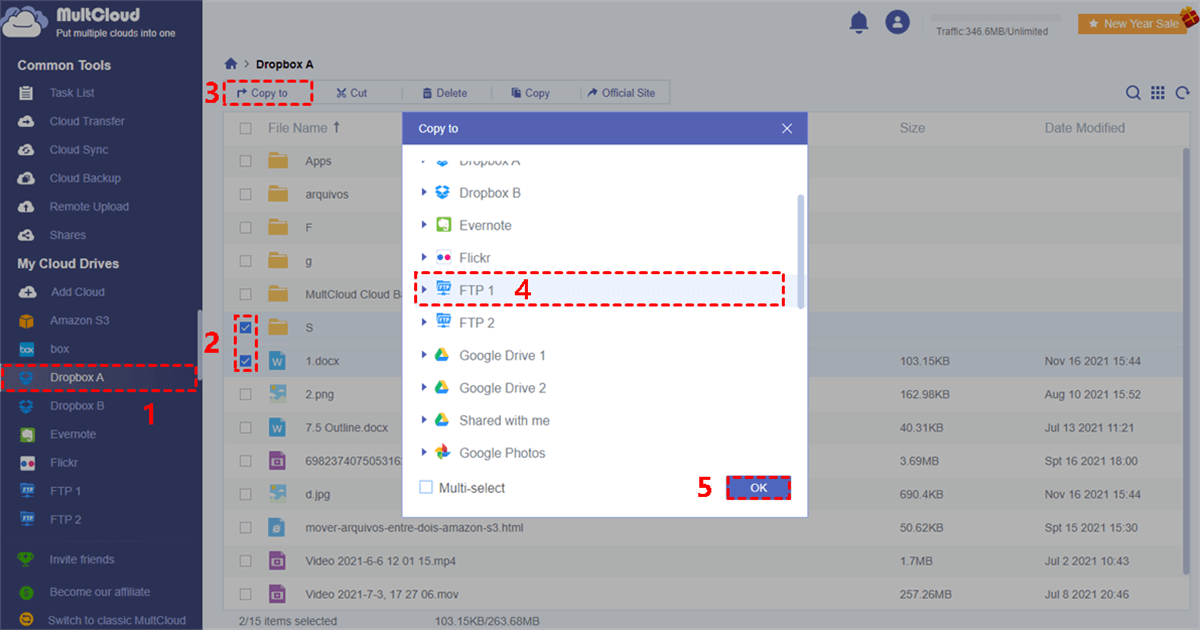This screenshot has width=1200, height=630.
Task: Click Copy in toolbar
Action: [530, 93]
